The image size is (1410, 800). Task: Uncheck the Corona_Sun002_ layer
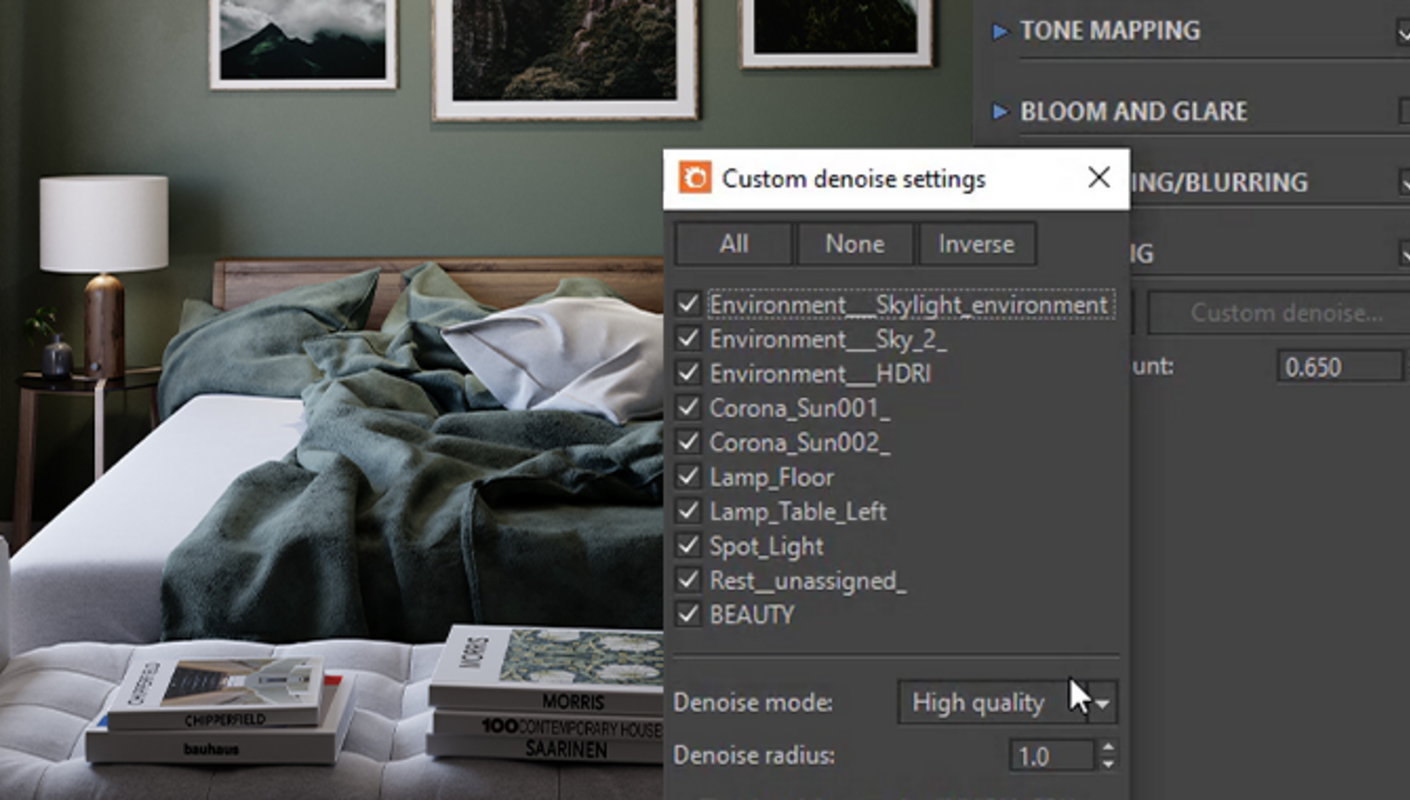tap(688, 442)
